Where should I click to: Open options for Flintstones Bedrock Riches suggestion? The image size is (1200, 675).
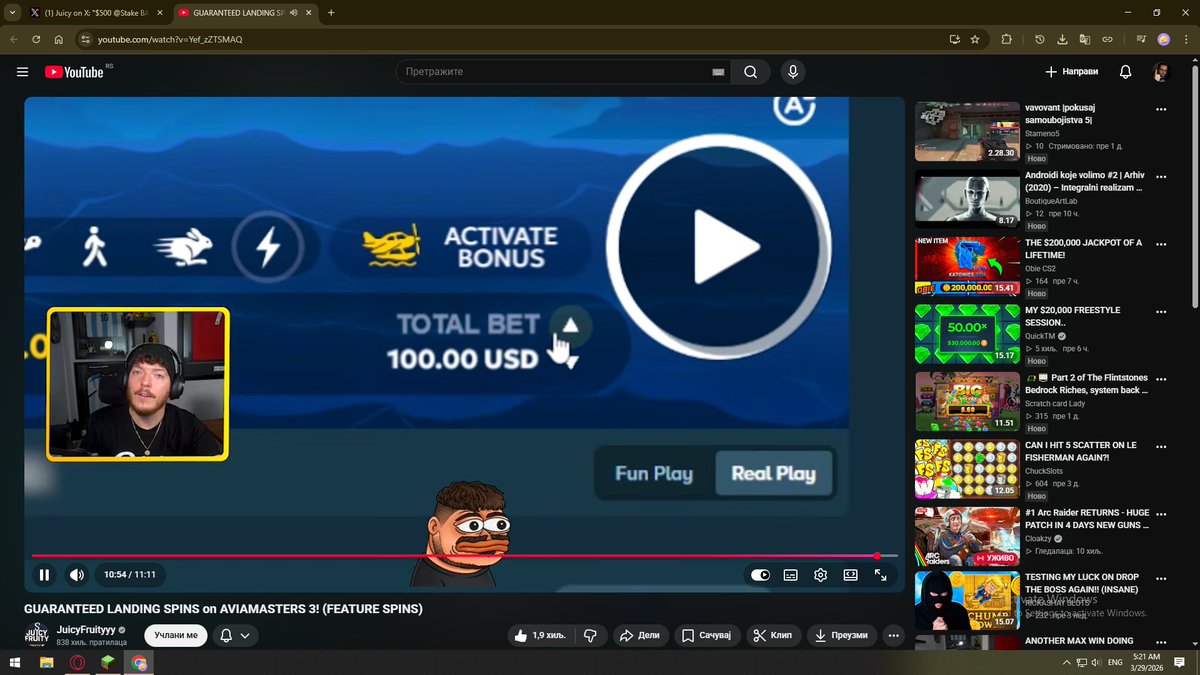click(x=1161, y=379)
